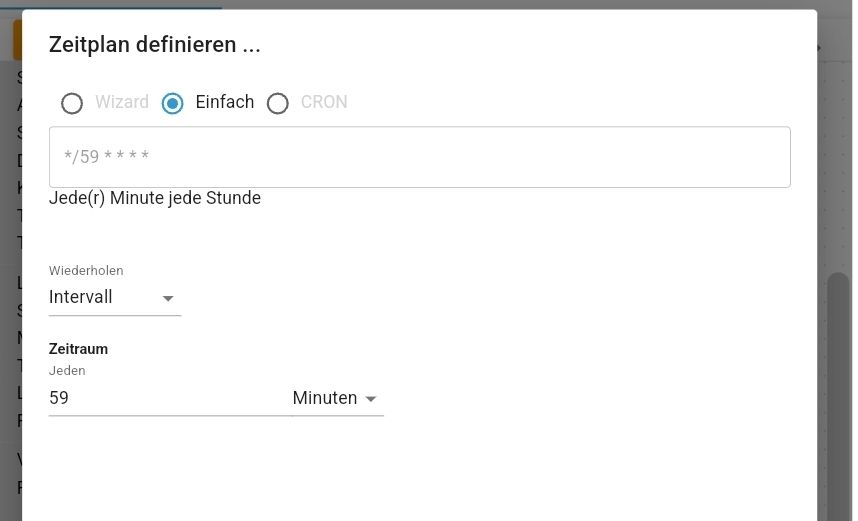
Task: Select the Wizard radio button
Action: click(72, 103)
